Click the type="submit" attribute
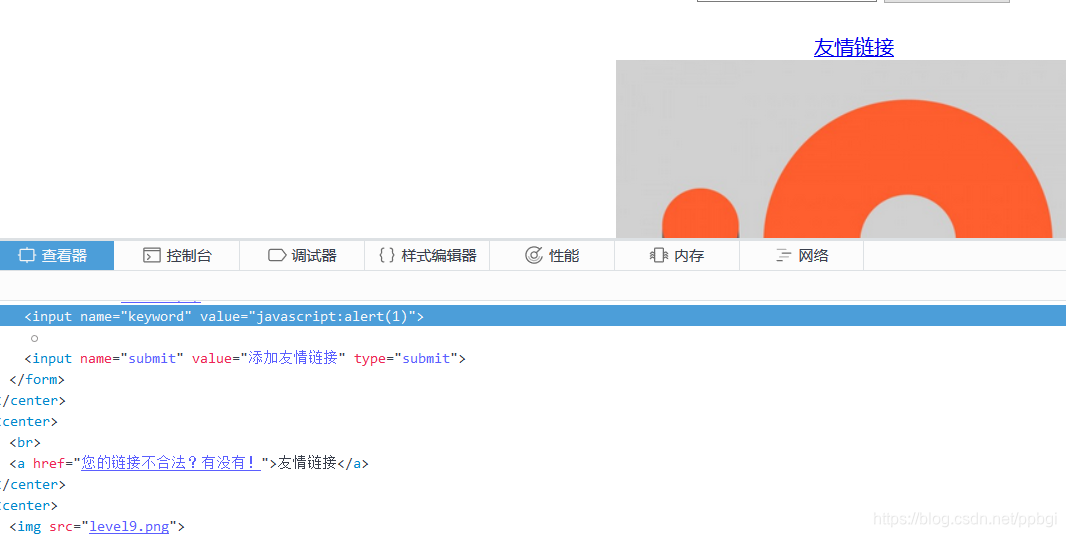This screenshot has height=537, width=1066. pyautogui.click(x=406, y=358)
